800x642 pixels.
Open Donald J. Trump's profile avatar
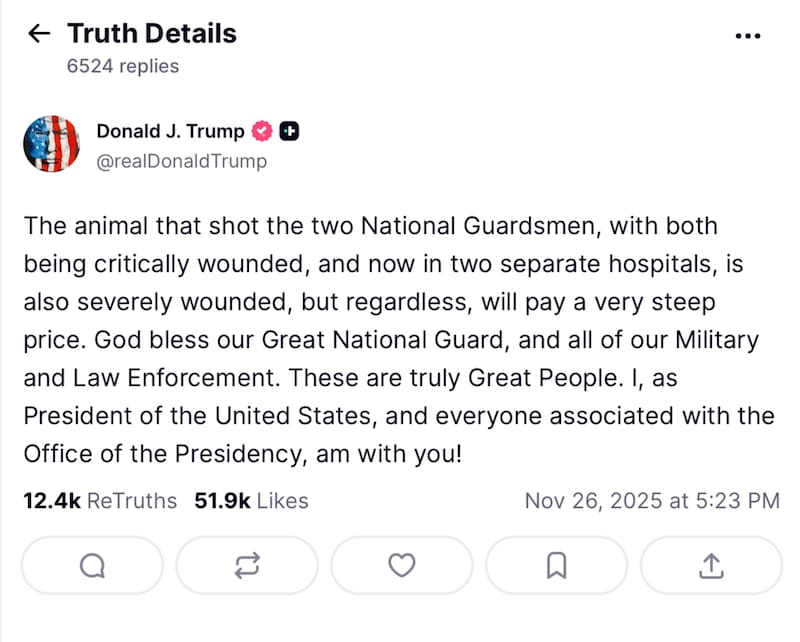click(51, 144)
